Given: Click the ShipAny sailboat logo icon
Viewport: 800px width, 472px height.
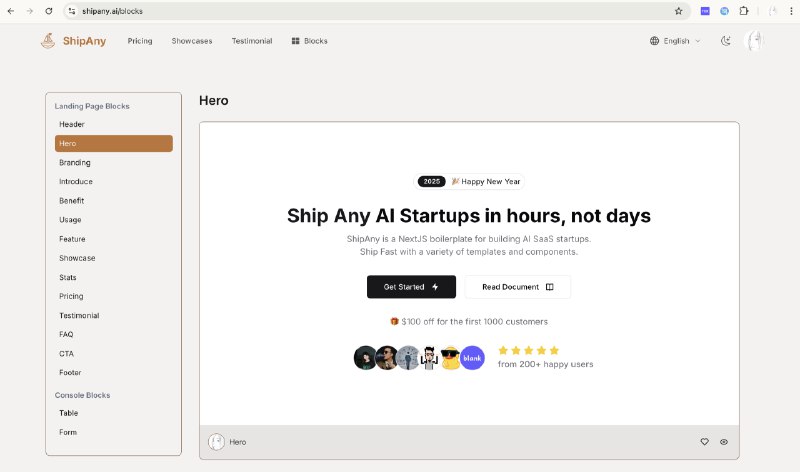Looking at the screenshot, I should (48, 41).
